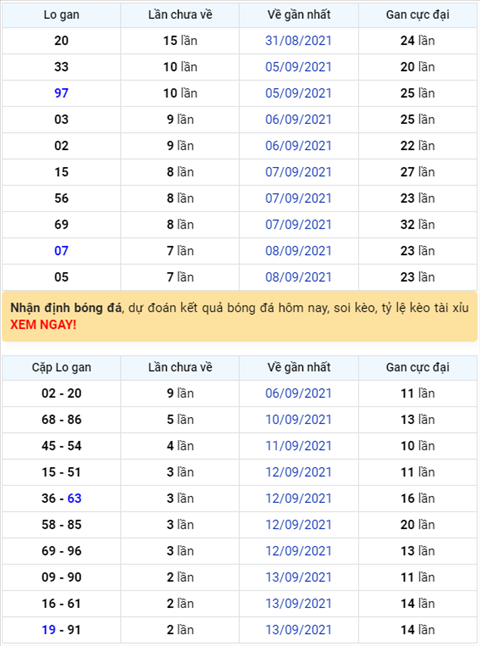The width and height of the screenshot is (480, 646).
Task: Select the '15 lần' cell
Action: tap(180, 41)
